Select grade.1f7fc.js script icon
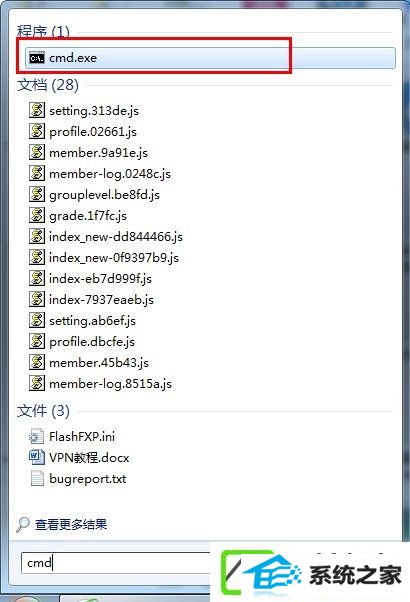The image size is (410, 602). pyautogui.click(x=37, y=215)
